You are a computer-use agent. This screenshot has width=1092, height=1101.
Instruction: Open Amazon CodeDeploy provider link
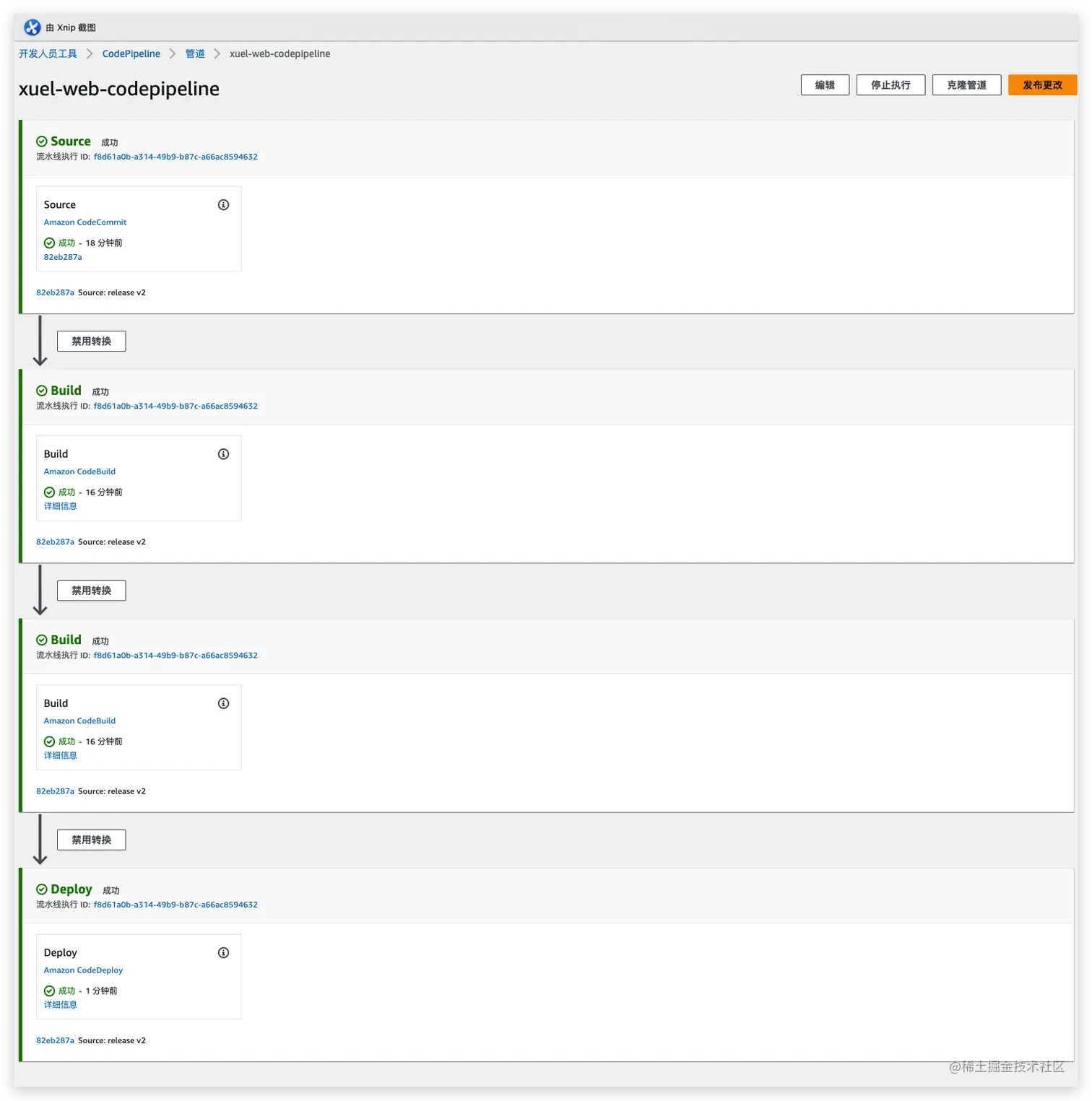click(84, 970)
